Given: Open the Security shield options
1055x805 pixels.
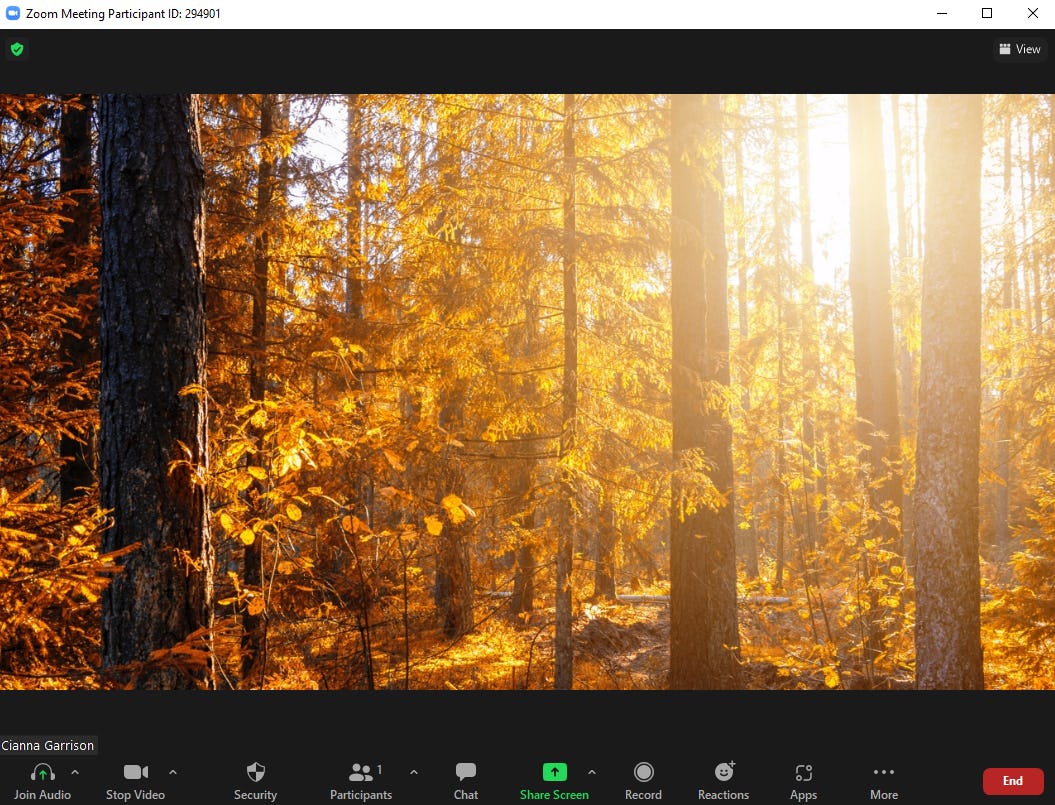Looking at the screenshot, I should click(x=255, y=772).
